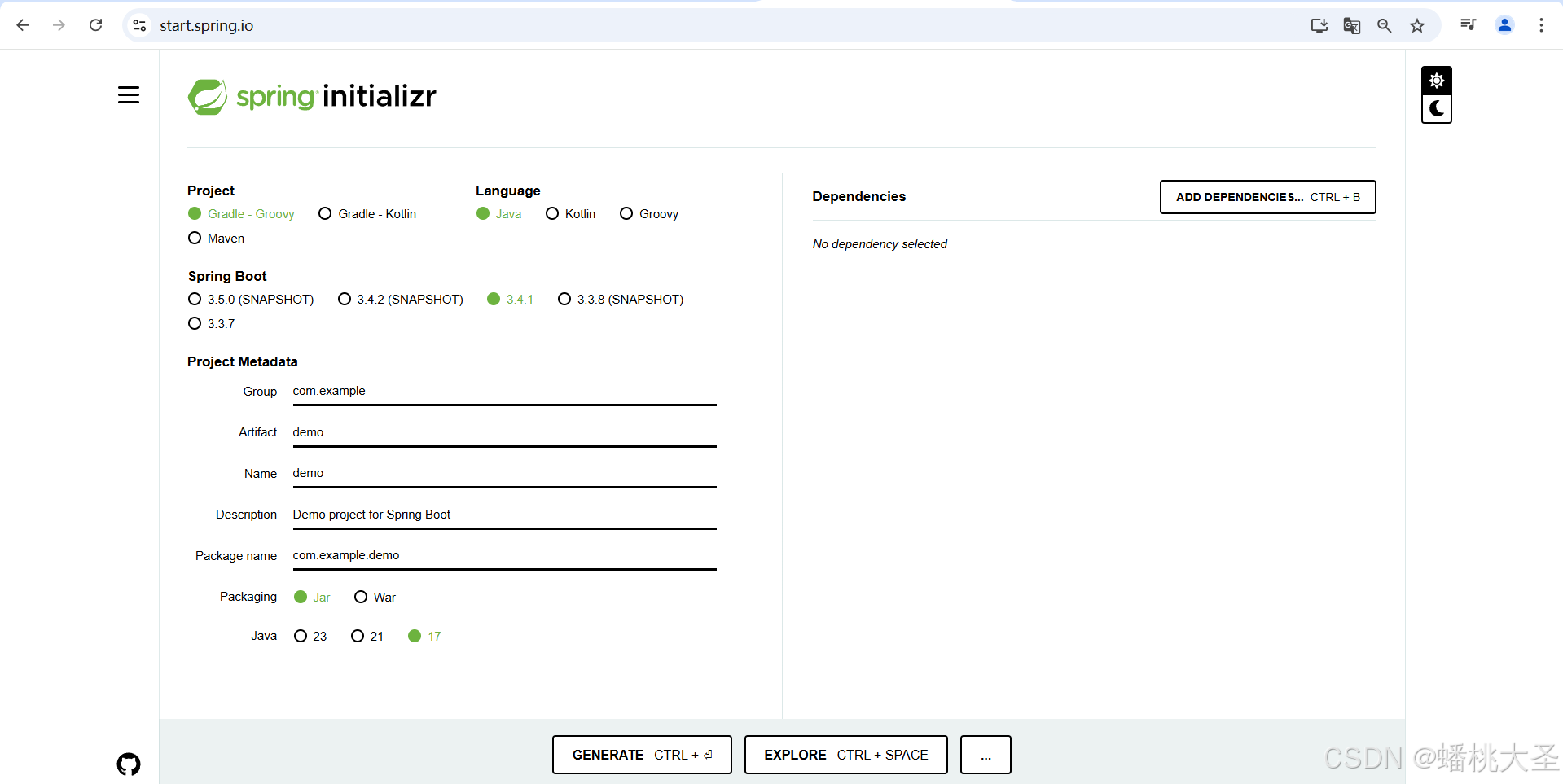The height and width of the screenshot is (784, 1563).
Task: Select Gradle - Groovy project type
Action: (241, 214)
